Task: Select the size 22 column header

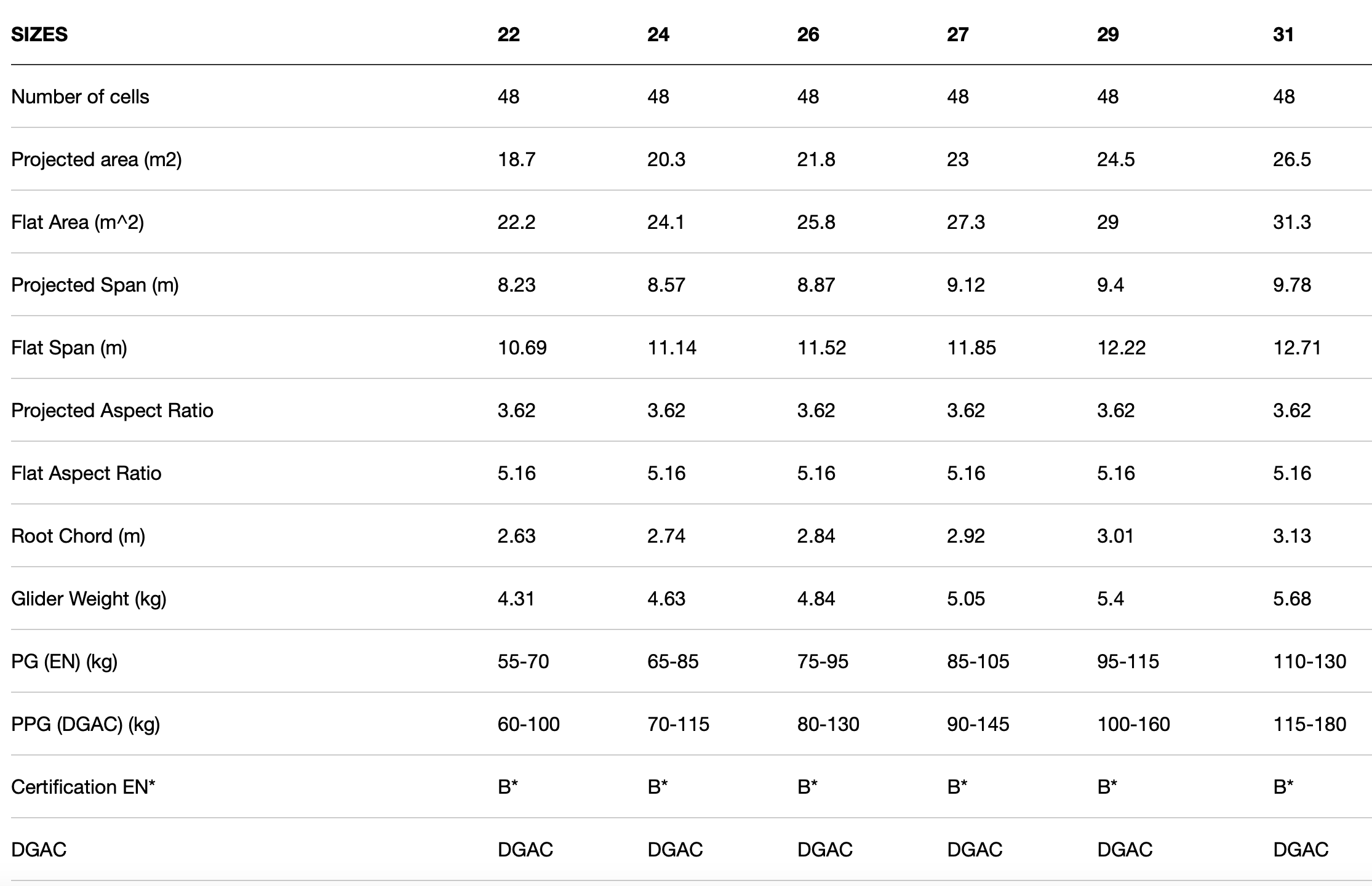Action: [x=509, y=34]
